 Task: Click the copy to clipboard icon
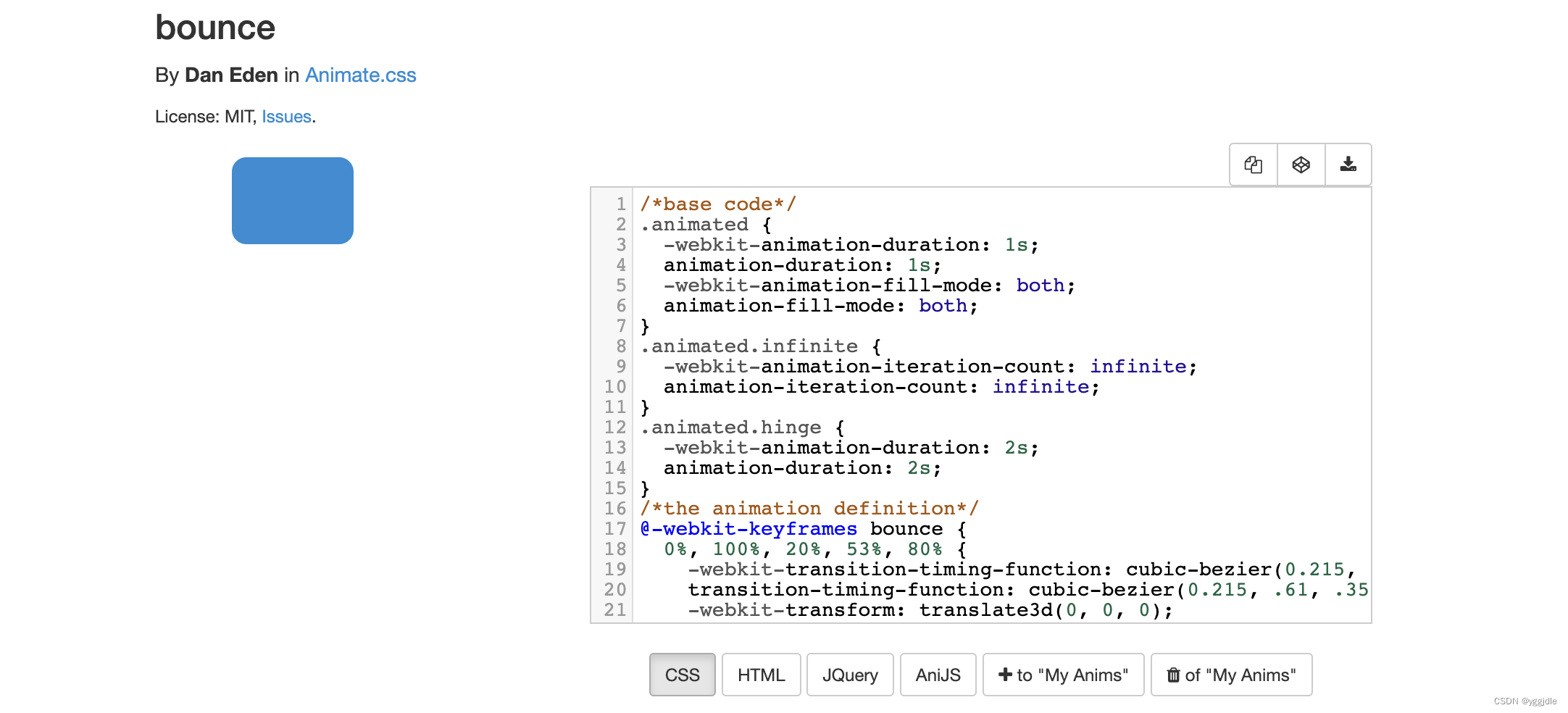[1254, 164]
